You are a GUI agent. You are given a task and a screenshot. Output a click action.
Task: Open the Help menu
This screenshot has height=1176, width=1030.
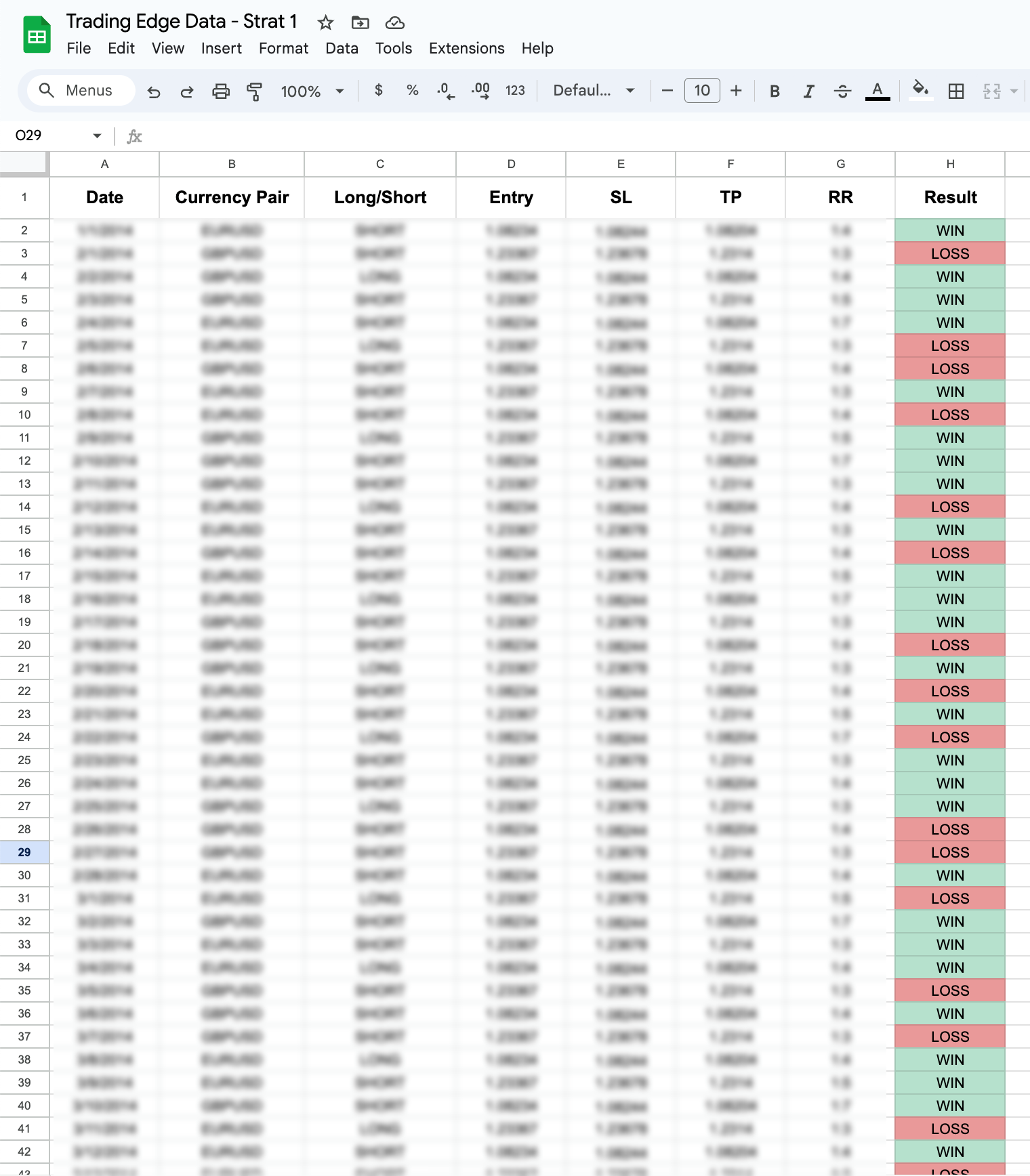click(537, 49)
